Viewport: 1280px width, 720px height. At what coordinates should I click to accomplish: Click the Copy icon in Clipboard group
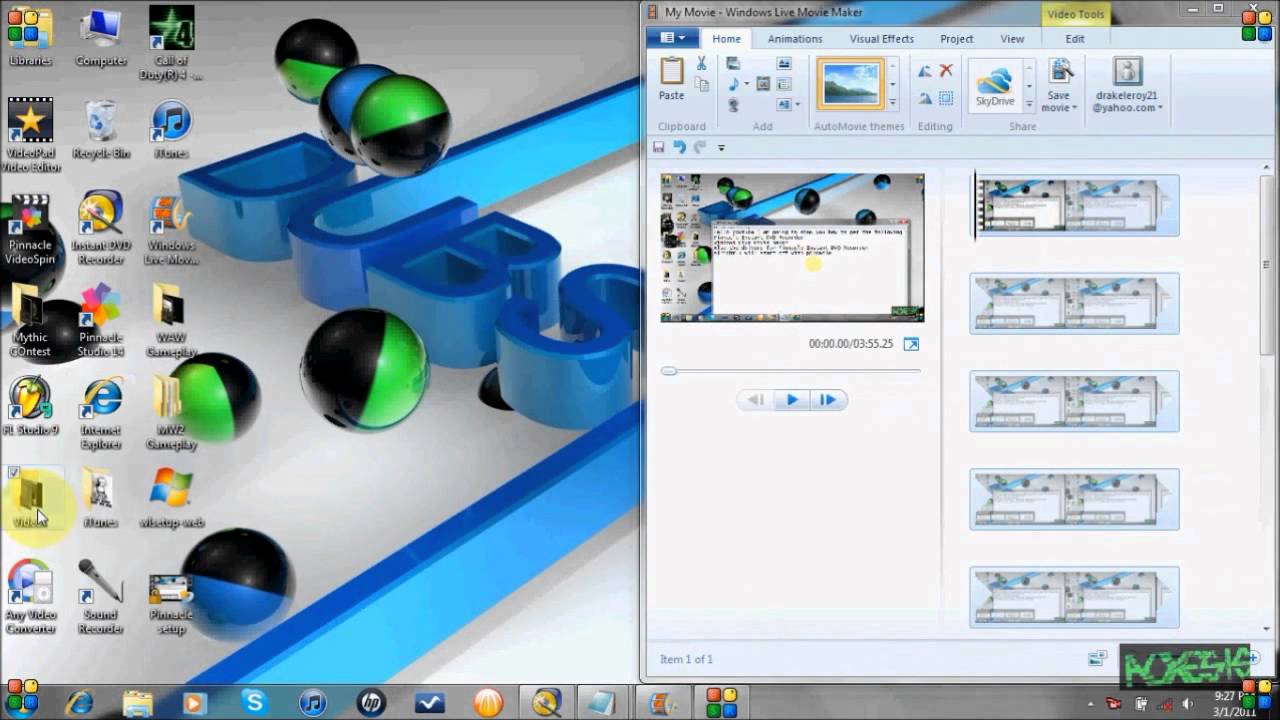(x=702, y=85)
